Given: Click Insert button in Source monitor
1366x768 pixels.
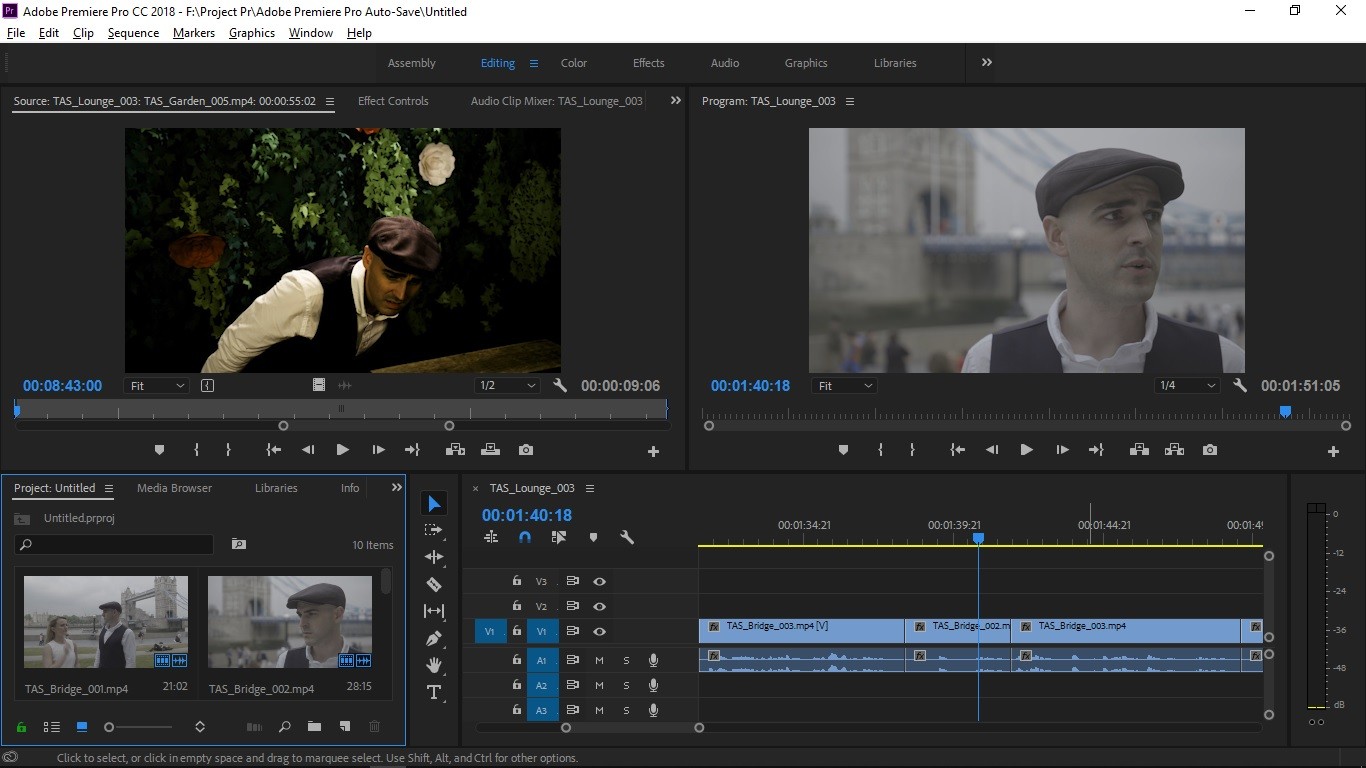Looking at the screenshot, I should click(x=455, y=450).
